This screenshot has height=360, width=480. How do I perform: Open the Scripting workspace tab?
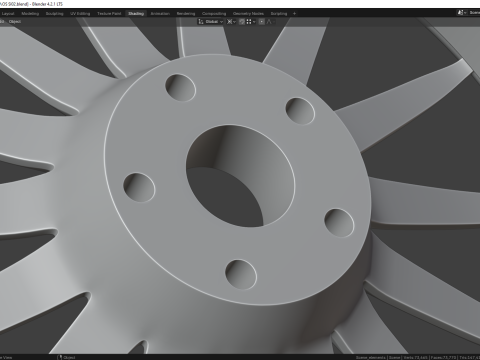tap(279, 14)
